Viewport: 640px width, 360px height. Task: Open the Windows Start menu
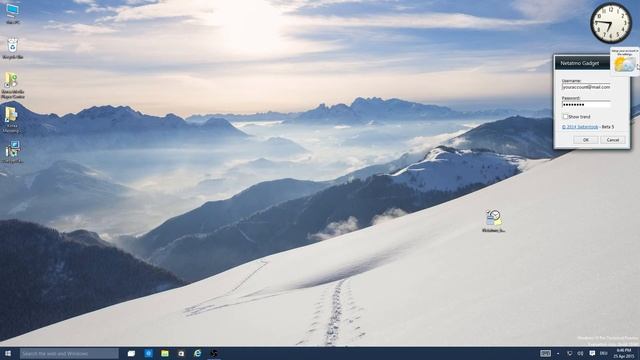tap(7, 353)
